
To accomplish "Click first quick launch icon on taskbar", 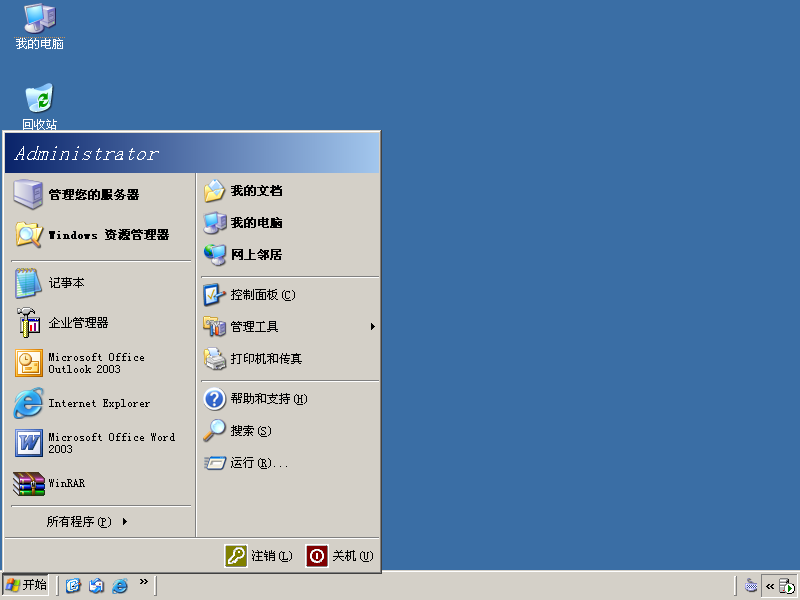I will pyautogui.click(x=73, y=585).
